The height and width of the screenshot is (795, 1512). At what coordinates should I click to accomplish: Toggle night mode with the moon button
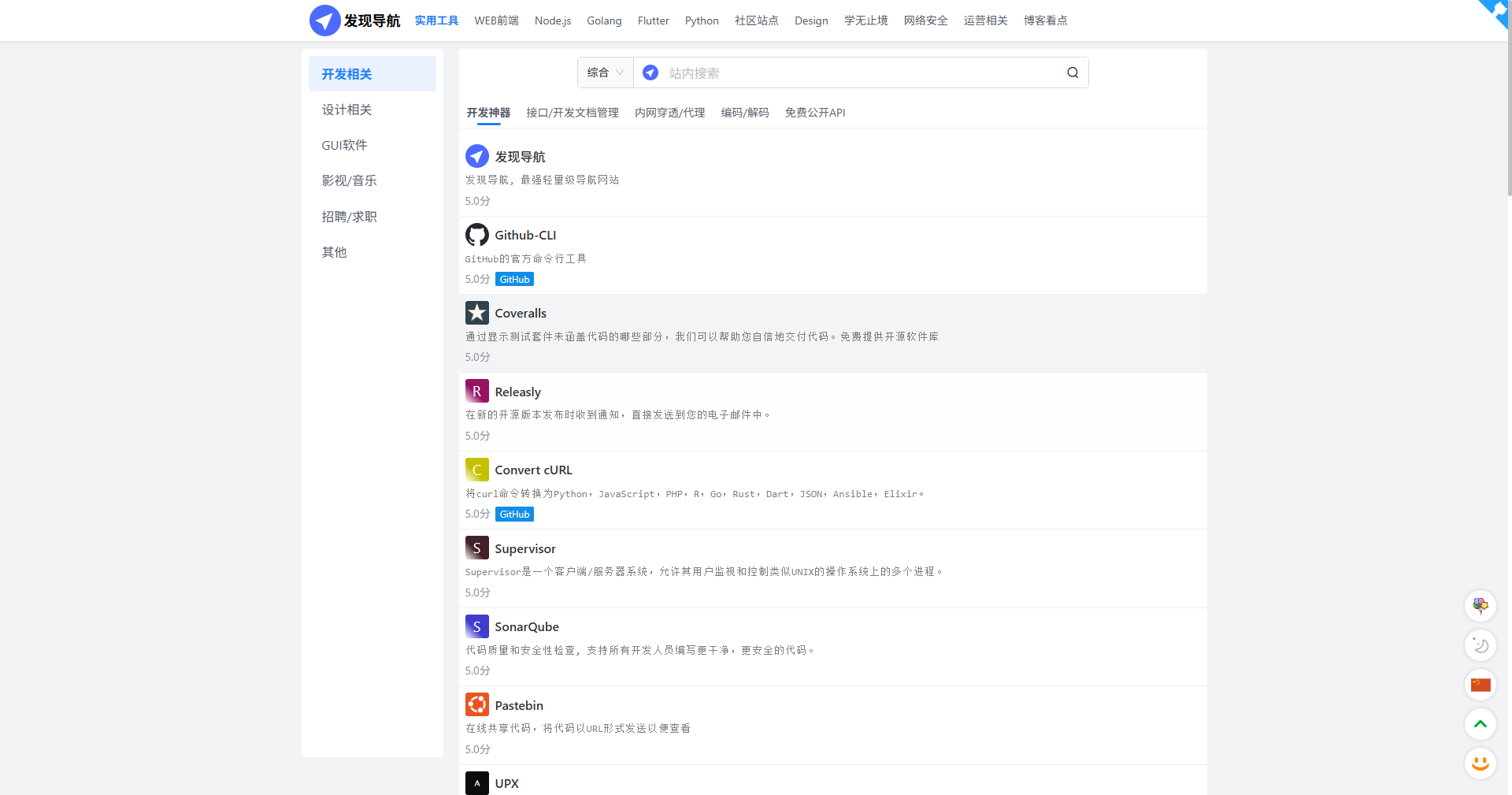point(1480,645)
